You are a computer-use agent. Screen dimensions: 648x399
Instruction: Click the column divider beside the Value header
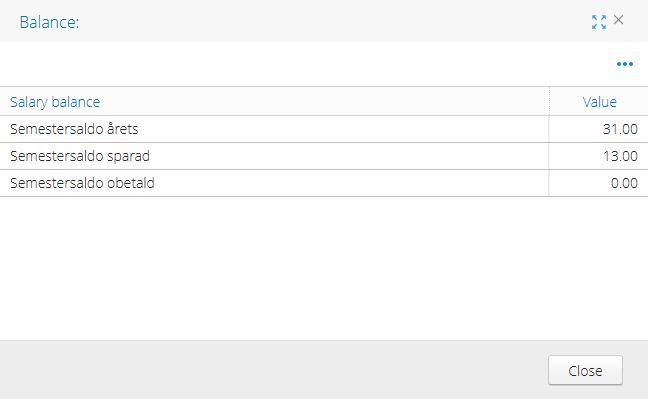(549, 102)
